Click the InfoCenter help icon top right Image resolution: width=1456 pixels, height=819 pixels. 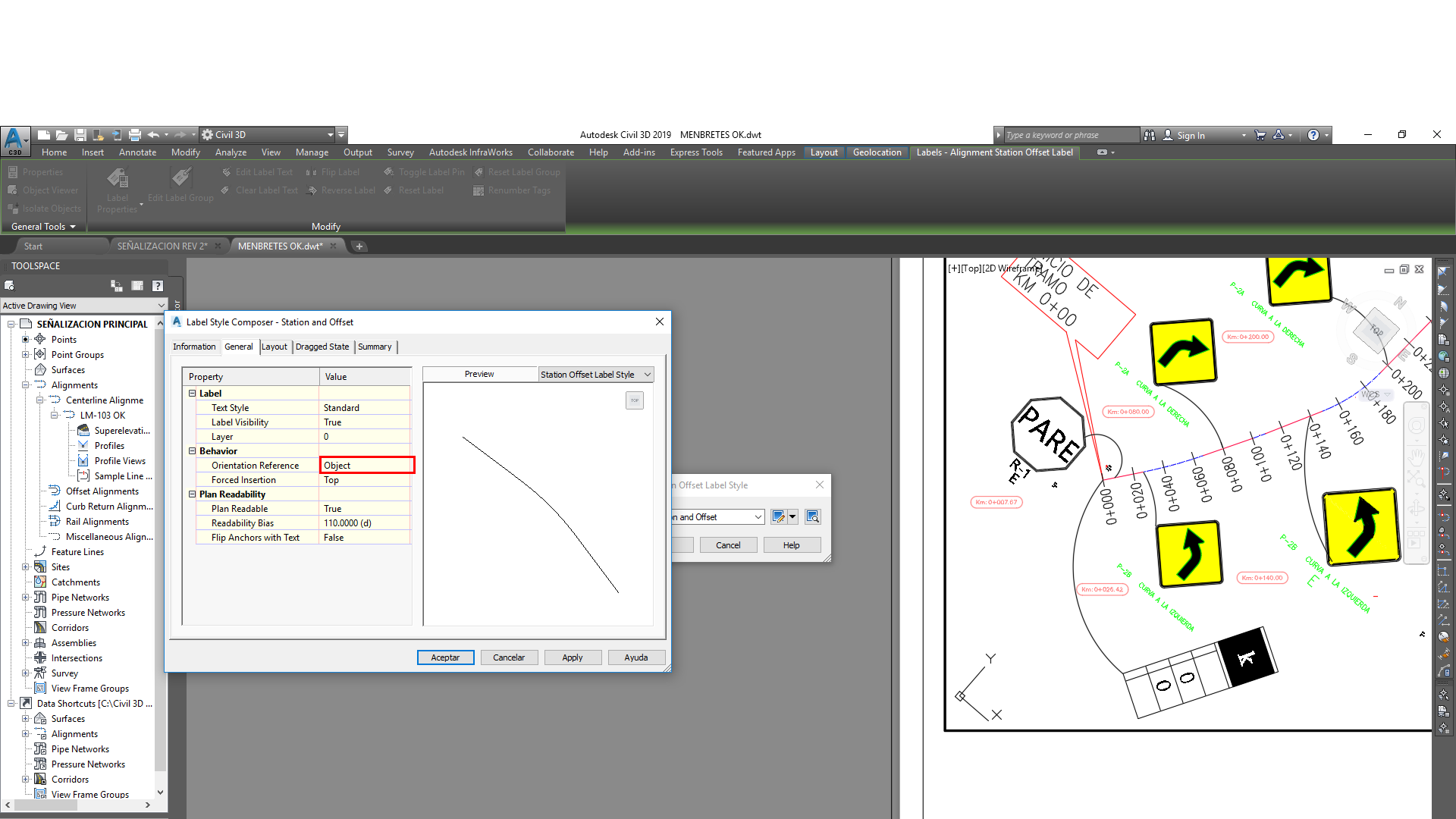tap(1314, 134)
